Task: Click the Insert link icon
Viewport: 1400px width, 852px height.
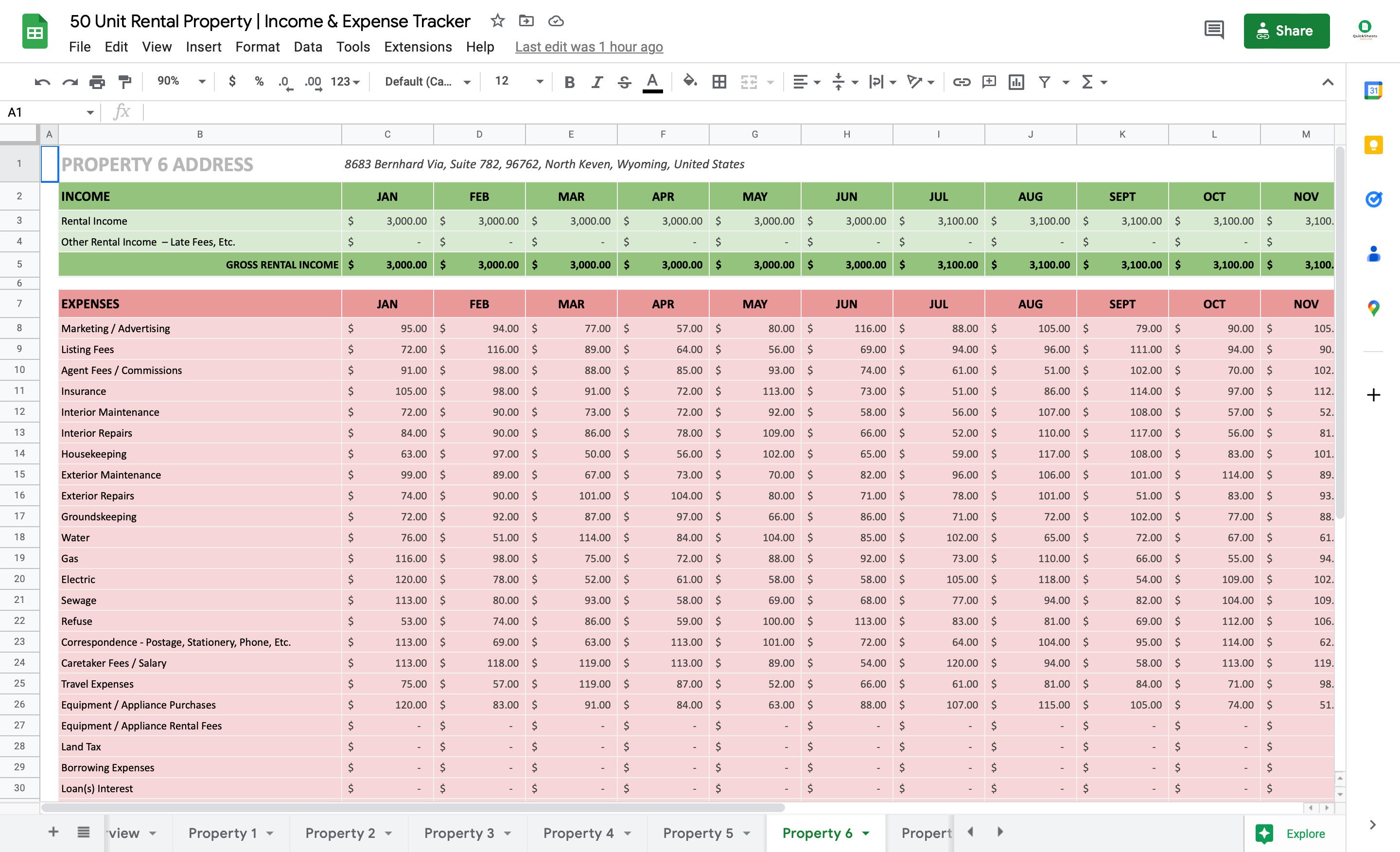Action: (962, 82)
